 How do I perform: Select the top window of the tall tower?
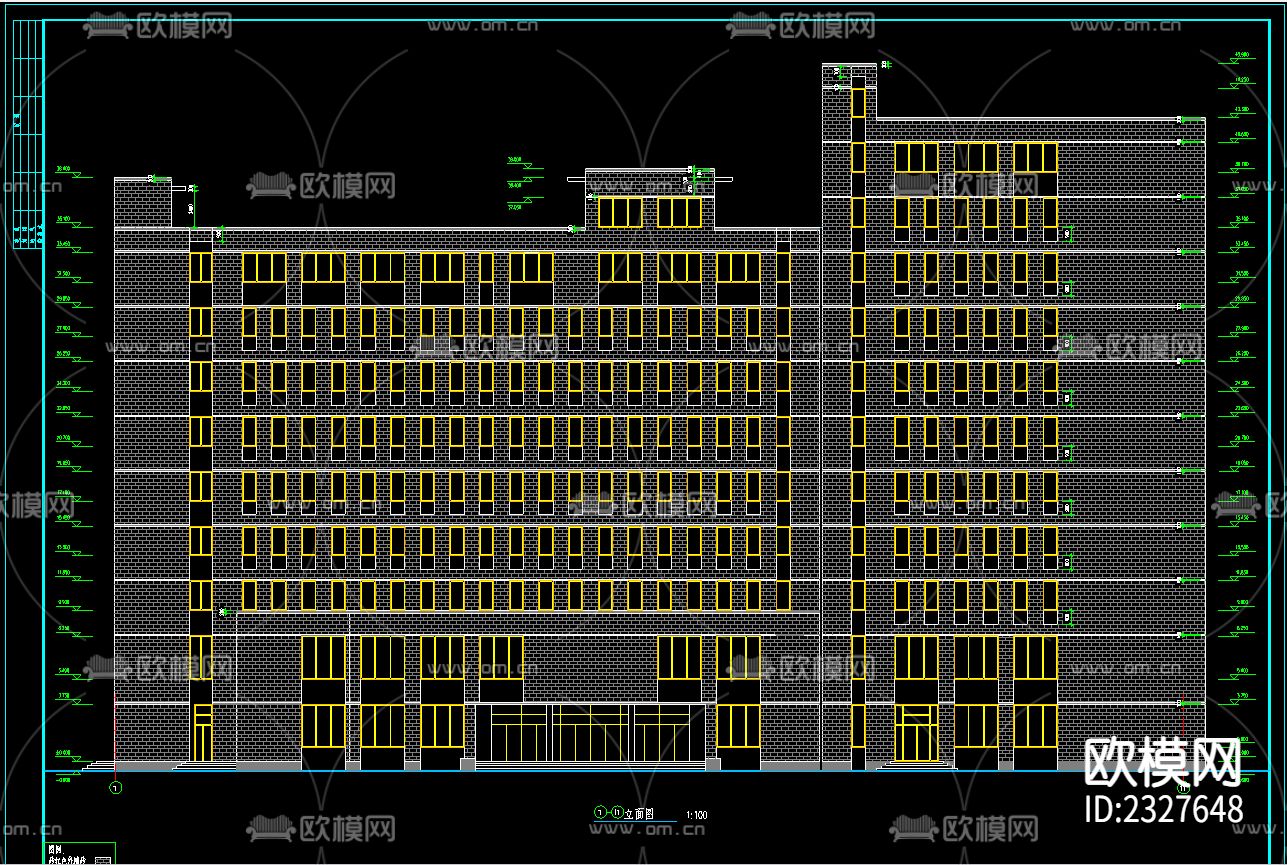[x=858, y=102]
